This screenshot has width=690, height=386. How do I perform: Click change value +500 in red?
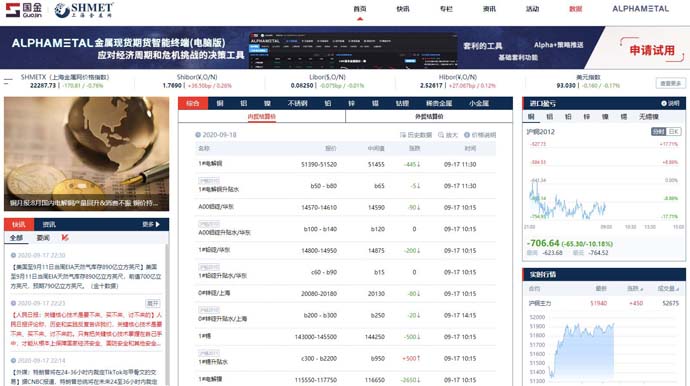coord(411,359)
